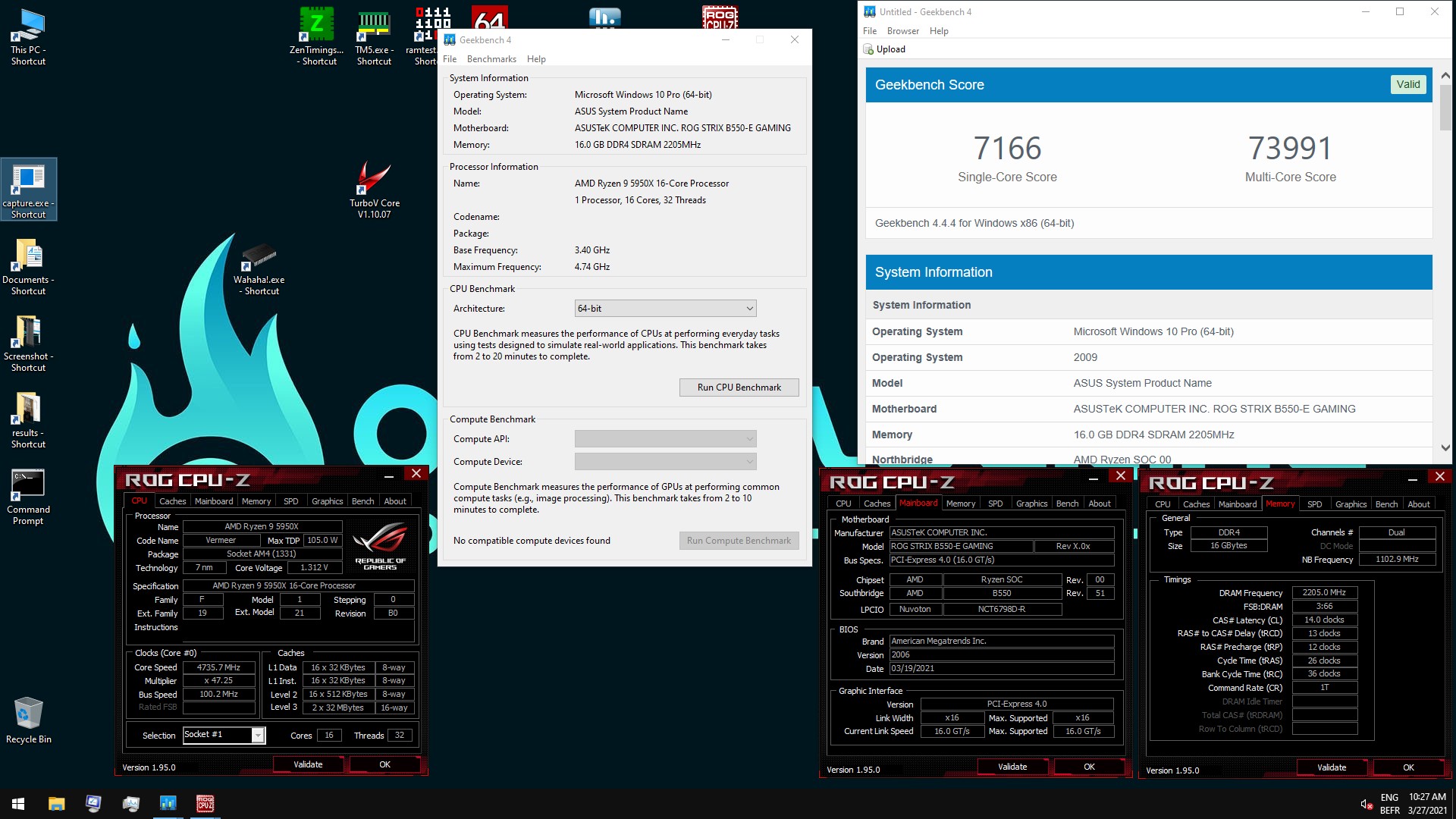
Task: Switch to CPU tab in right CPU-Z
Action: (1162, 504)
